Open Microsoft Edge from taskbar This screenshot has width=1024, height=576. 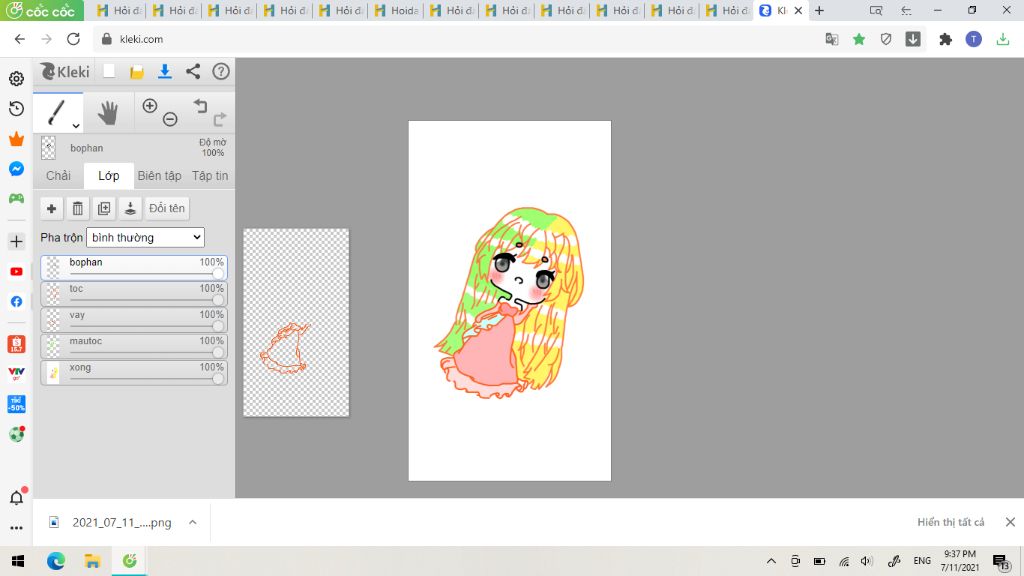pyautogui.click(x=56, y=561)
